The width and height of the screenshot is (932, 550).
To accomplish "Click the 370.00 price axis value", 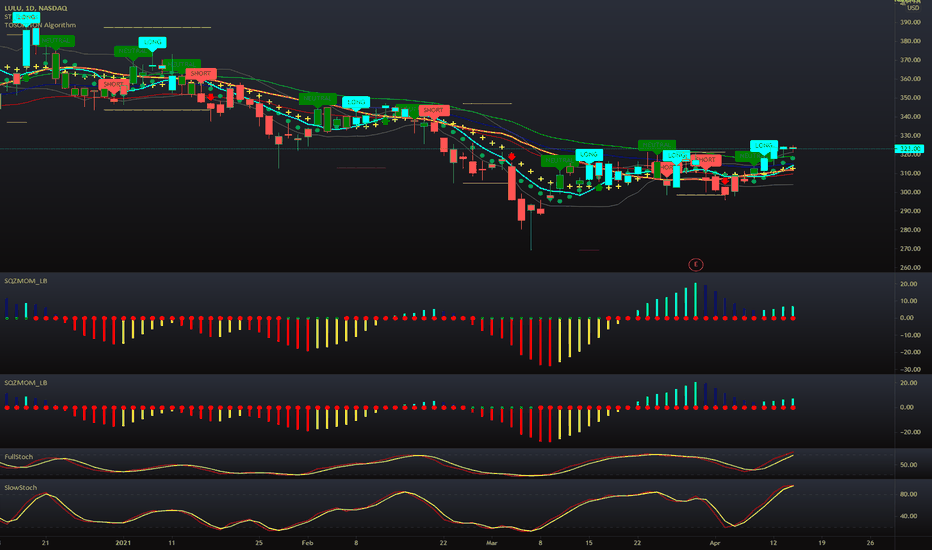I will pyautogui.click(x=910, y=60).
